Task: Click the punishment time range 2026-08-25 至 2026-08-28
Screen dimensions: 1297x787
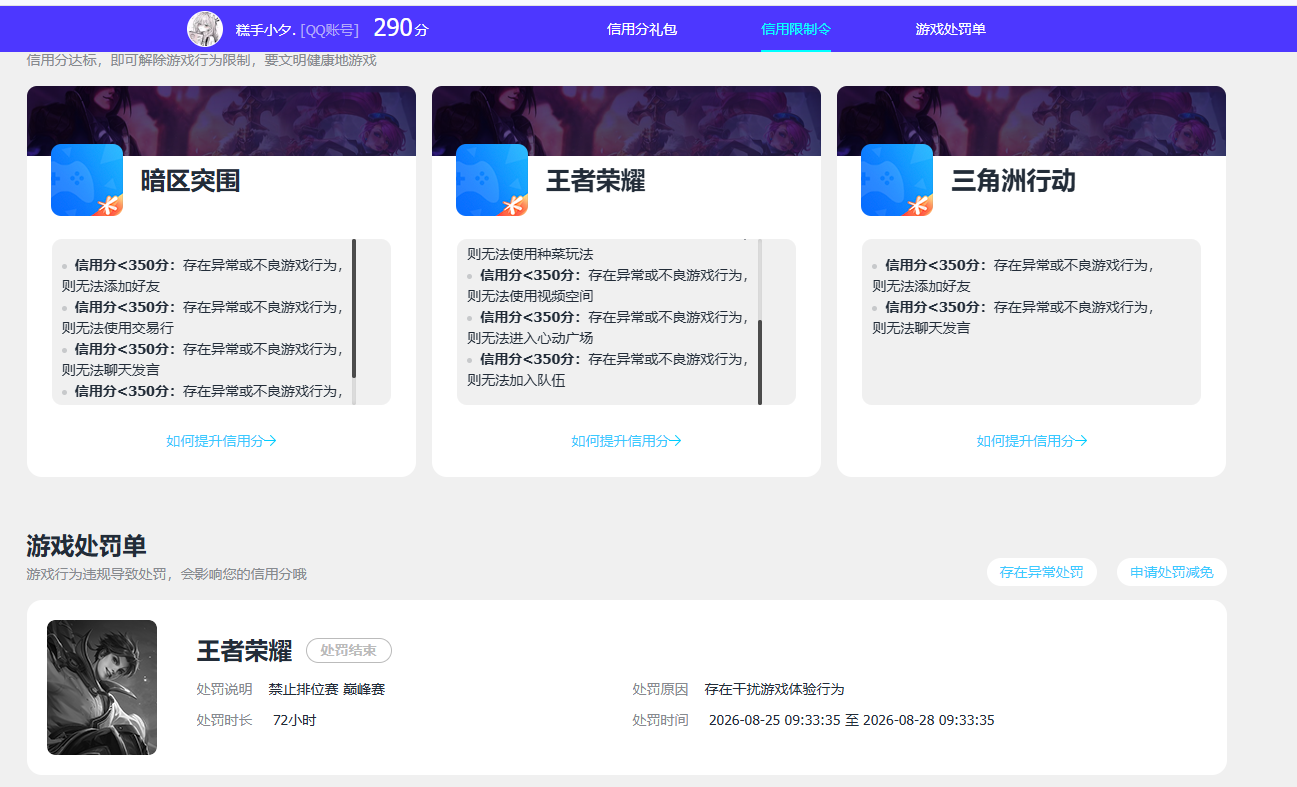Action: (x=852, y=720)
